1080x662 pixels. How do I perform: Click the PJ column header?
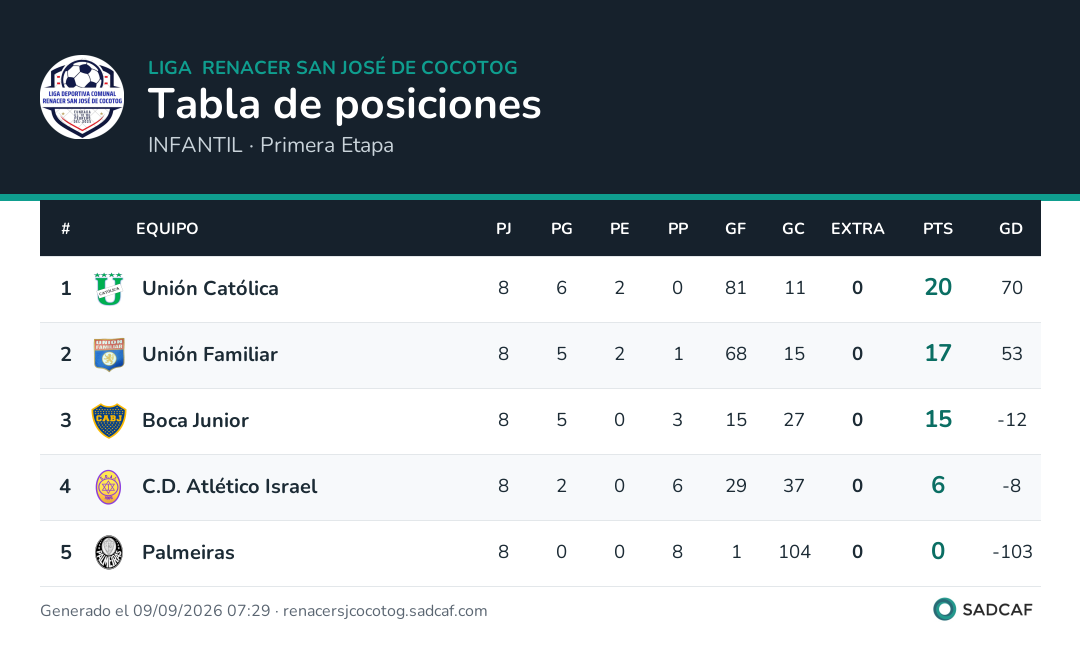coord(503,229)
